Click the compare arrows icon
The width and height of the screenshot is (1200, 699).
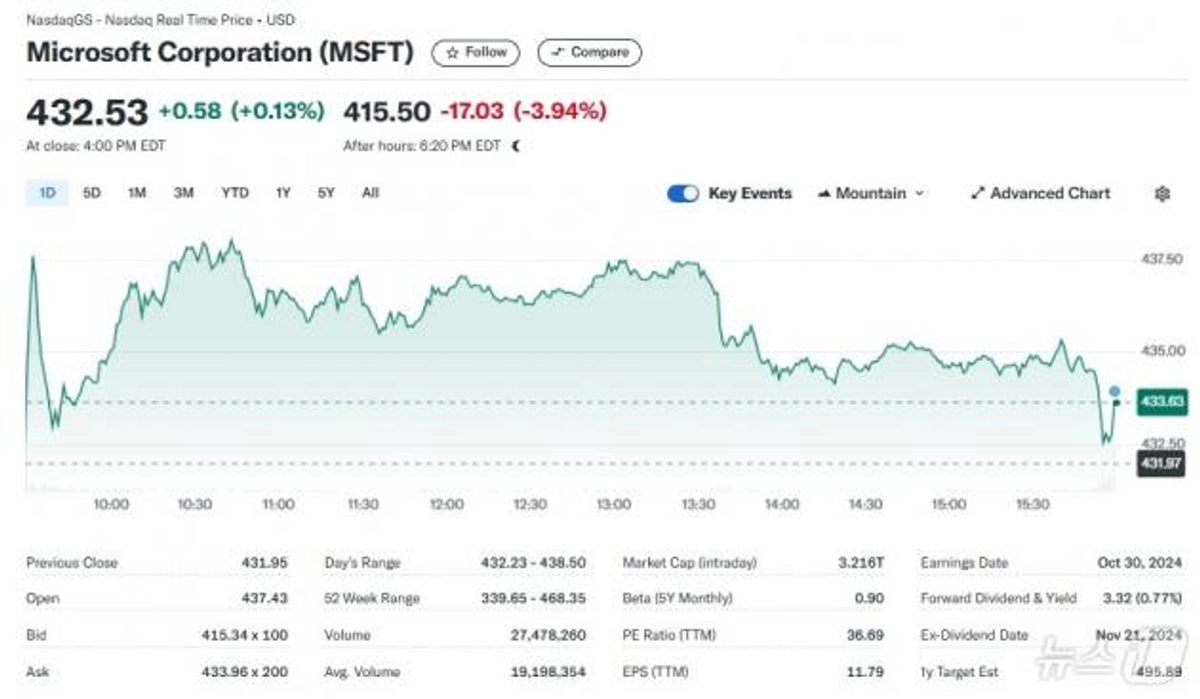(x=557, y=52)
